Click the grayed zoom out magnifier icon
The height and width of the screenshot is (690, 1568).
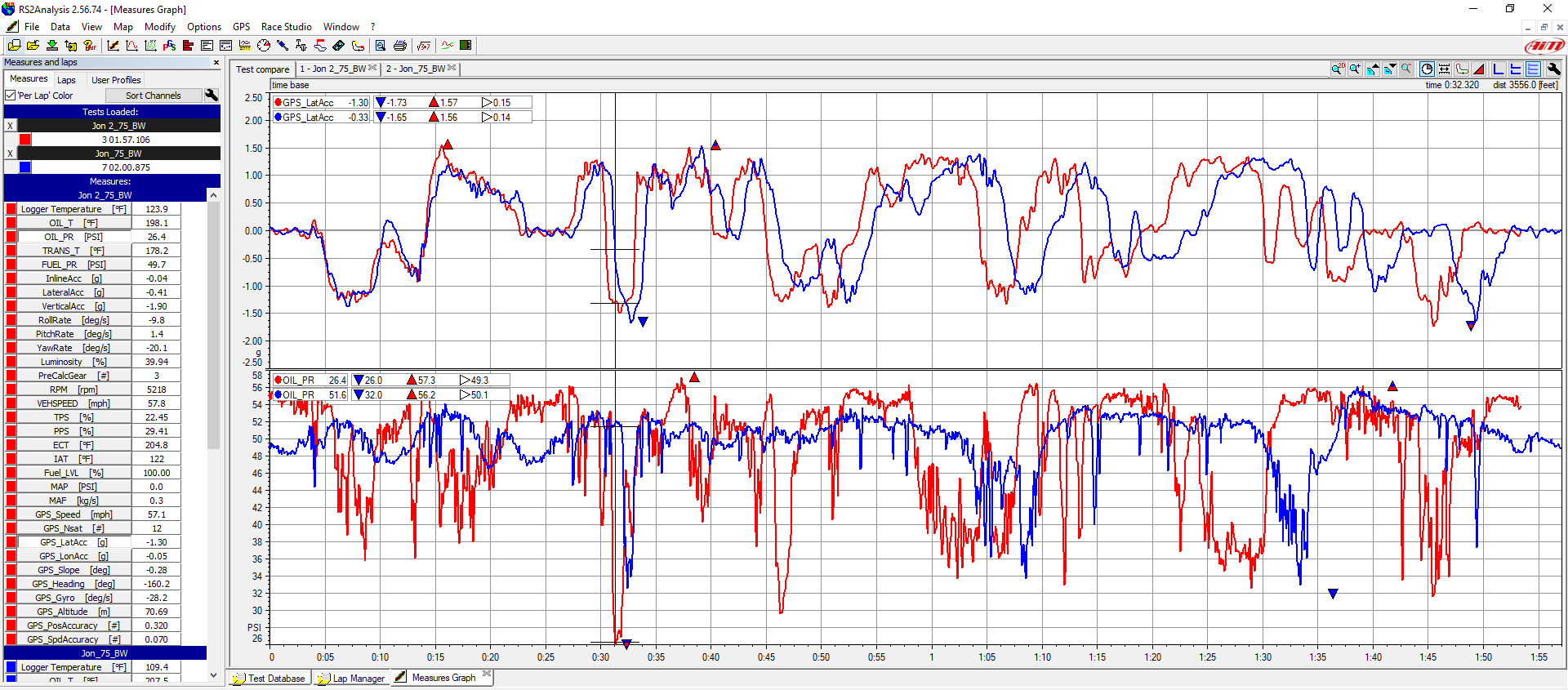click(x=1406, y=69)
